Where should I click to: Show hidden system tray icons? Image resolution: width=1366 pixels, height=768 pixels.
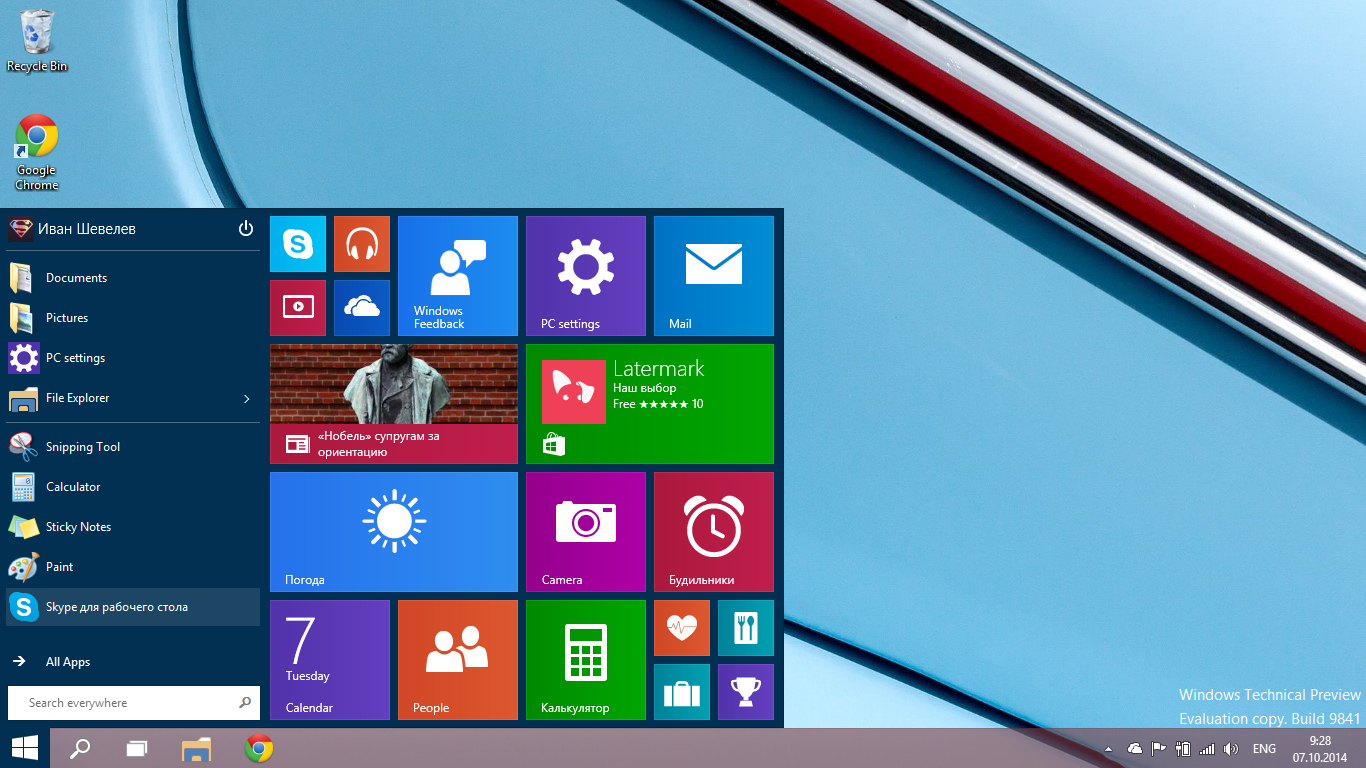click(1108, 749)
